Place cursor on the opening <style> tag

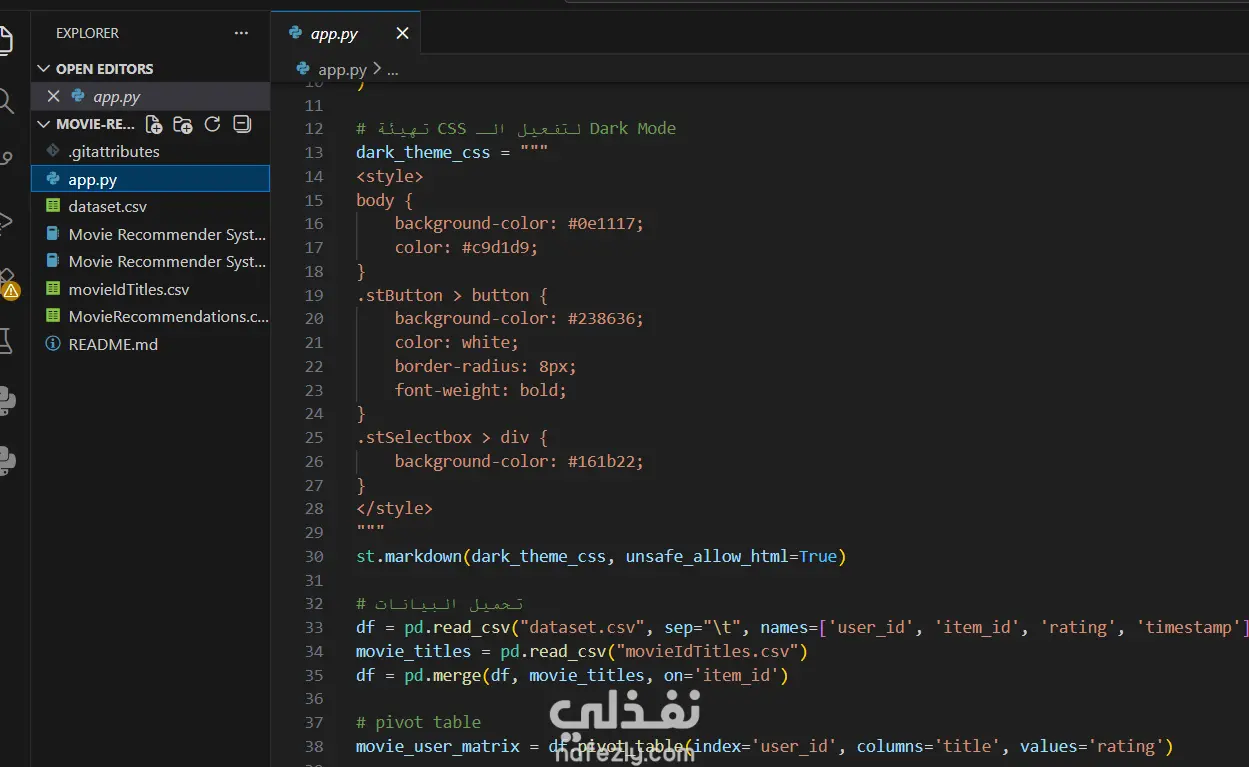click(x=390, y=176)
